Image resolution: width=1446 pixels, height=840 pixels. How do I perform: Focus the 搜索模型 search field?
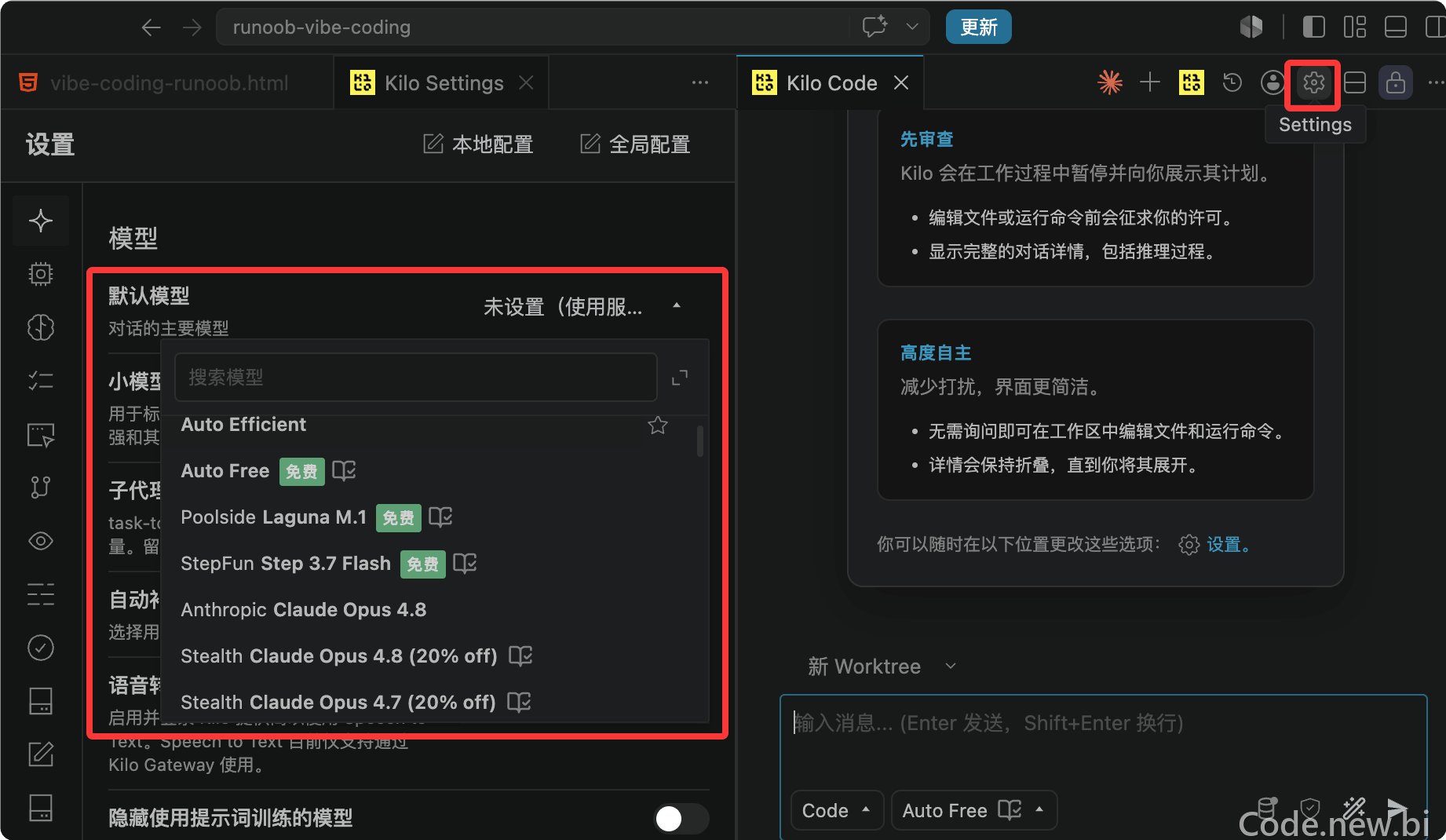[415, 378]
